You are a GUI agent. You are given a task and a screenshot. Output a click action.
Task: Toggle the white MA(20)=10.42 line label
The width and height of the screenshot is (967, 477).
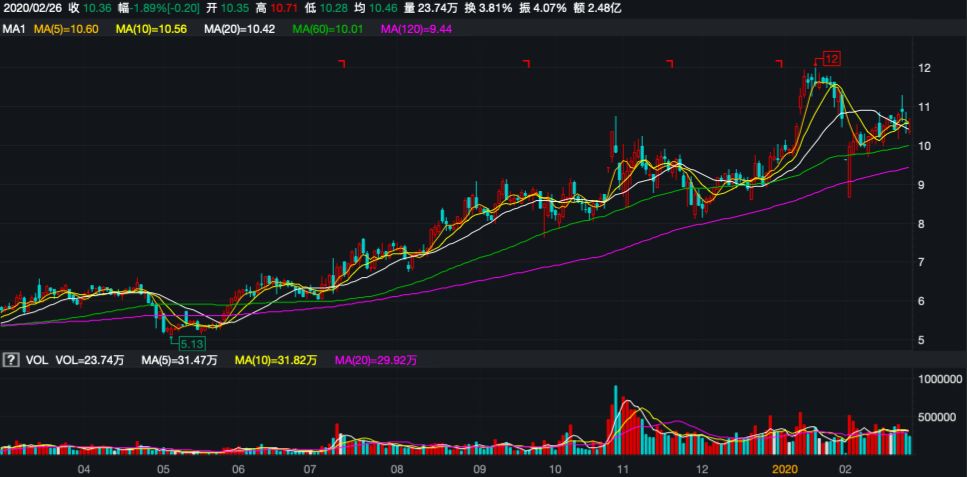(240, 30)
